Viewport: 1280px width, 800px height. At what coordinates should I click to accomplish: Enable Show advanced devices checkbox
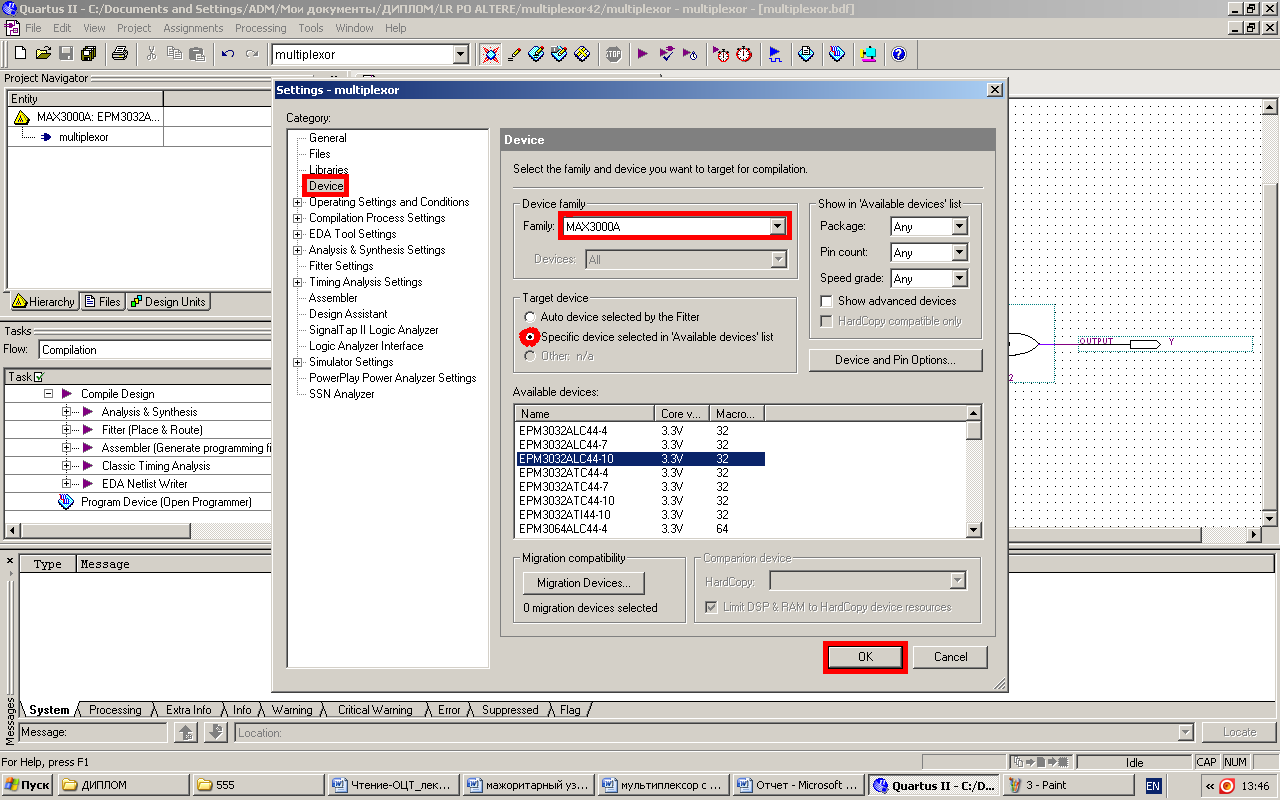826,301
